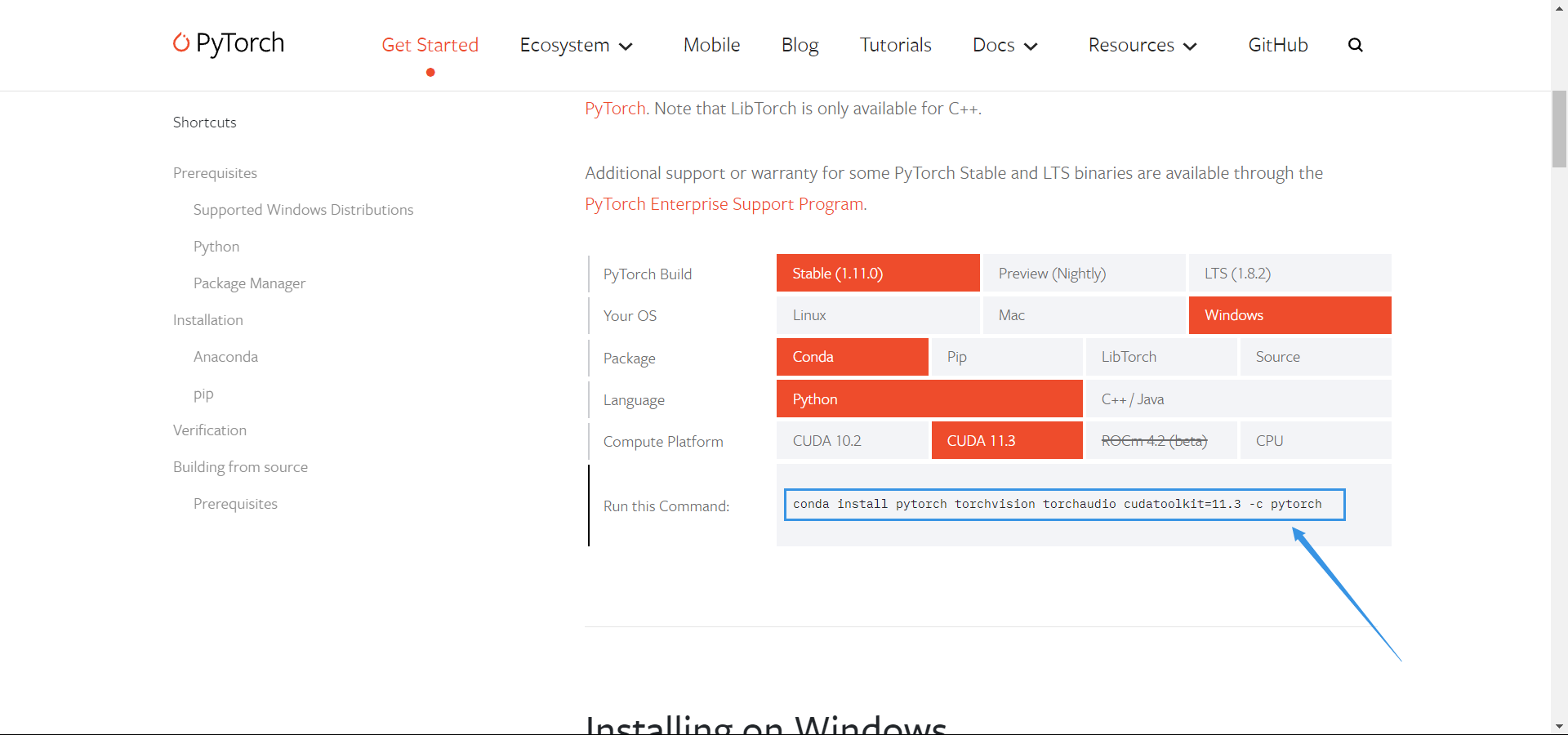
Task: Click the page vertical scrollbar thumb
Action: 1559,129
